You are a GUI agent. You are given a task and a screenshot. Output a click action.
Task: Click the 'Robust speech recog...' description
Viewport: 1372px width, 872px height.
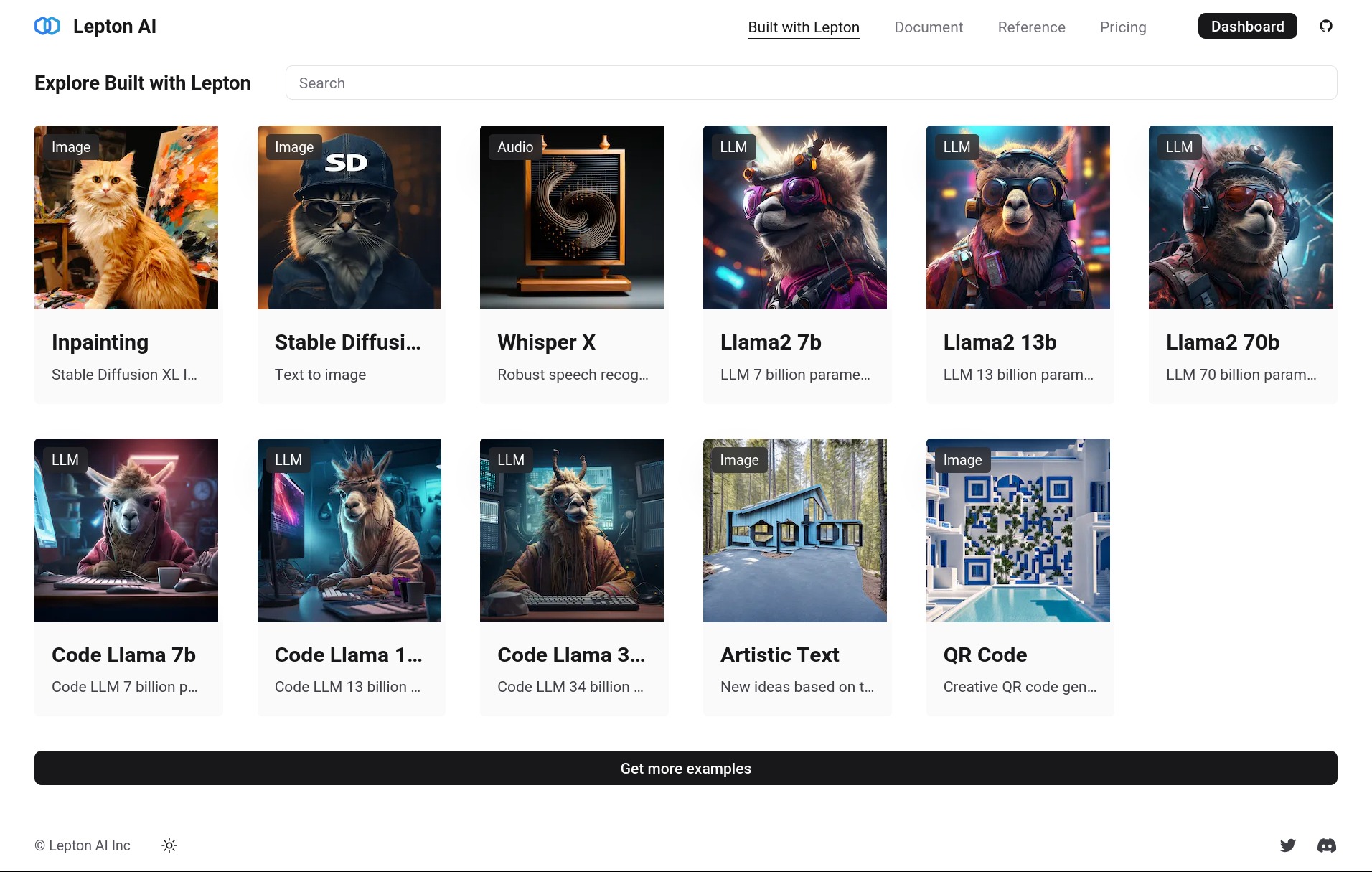click(x=573, y=375)
